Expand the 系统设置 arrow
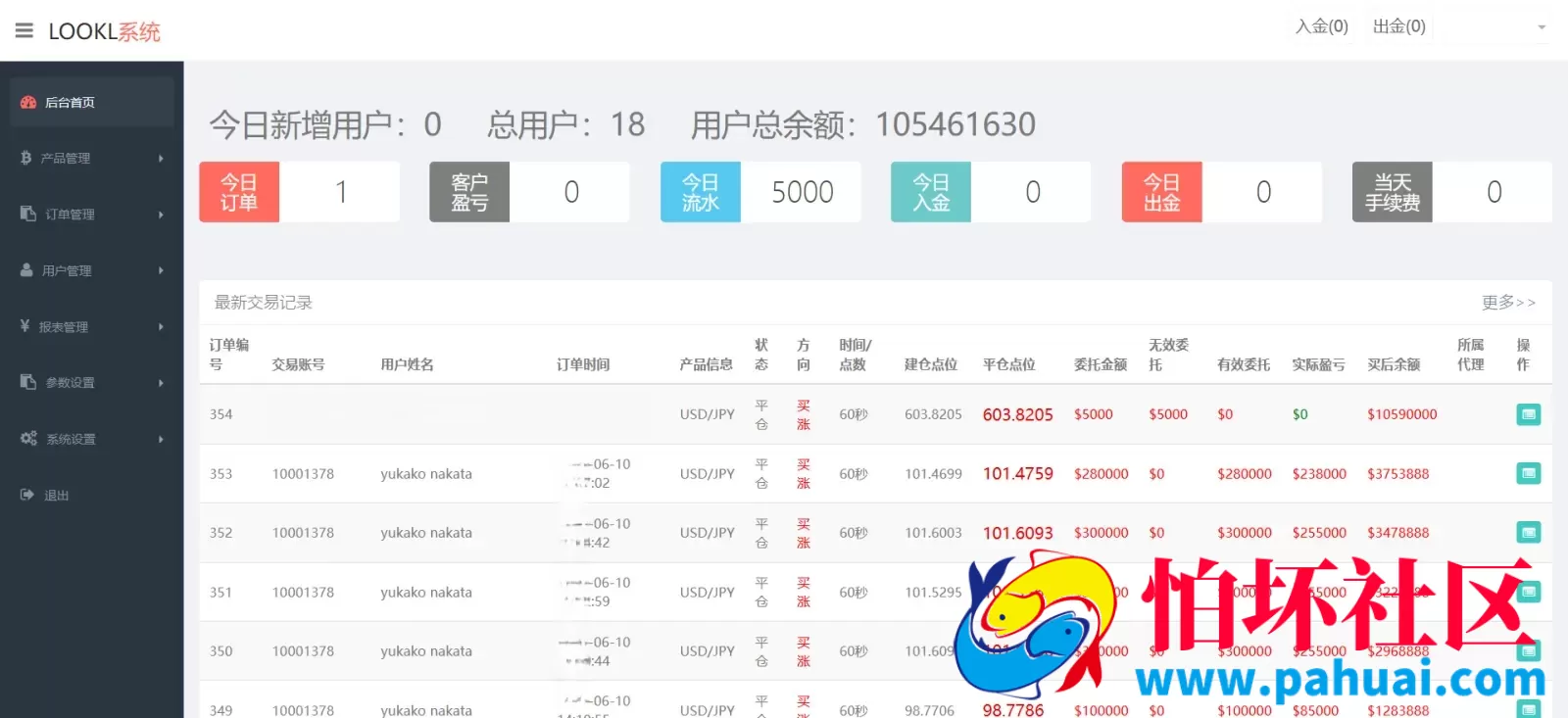 click(161, 439)
